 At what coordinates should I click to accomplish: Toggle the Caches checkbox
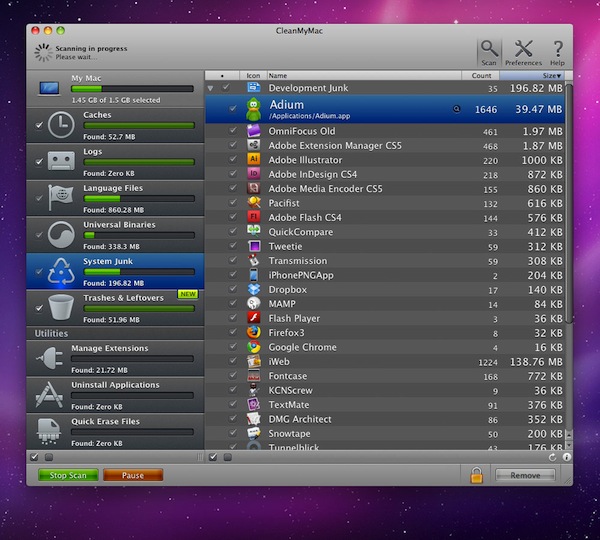pos(39,125)
